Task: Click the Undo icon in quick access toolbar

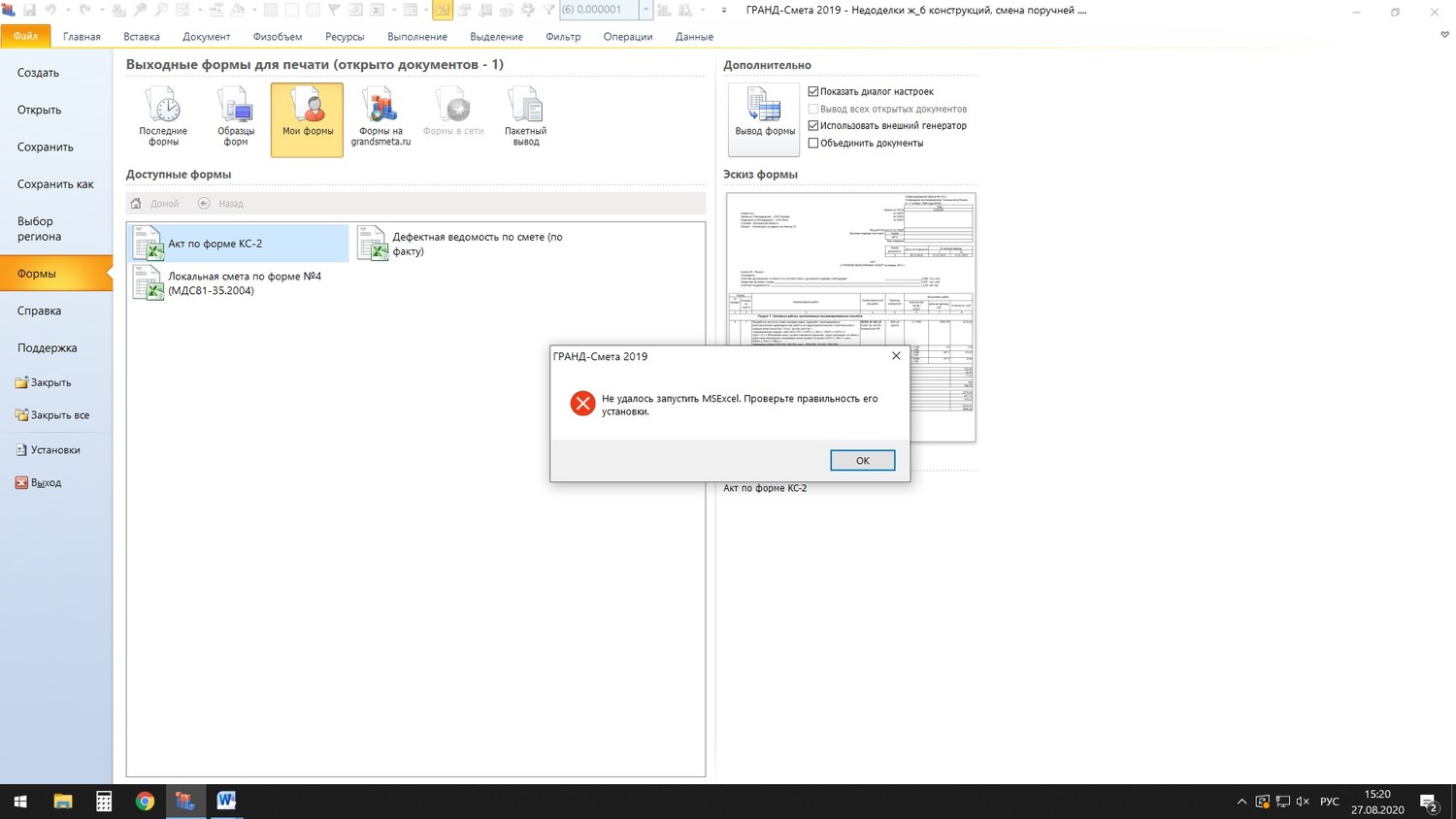Action: click(50, 10)
